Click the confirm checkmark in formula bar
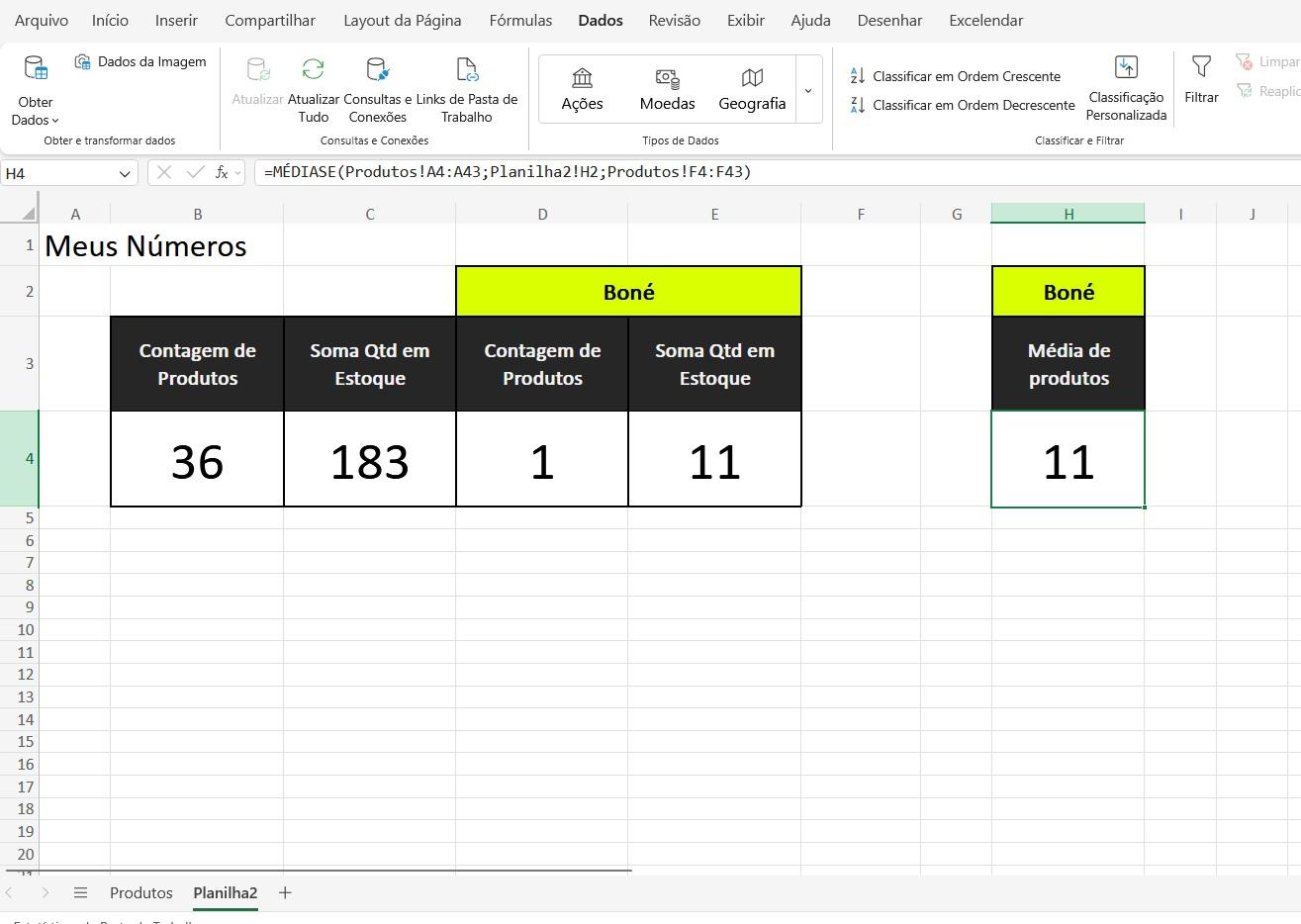This screenshot has width=1301, height=924. [x=195, y=172]
